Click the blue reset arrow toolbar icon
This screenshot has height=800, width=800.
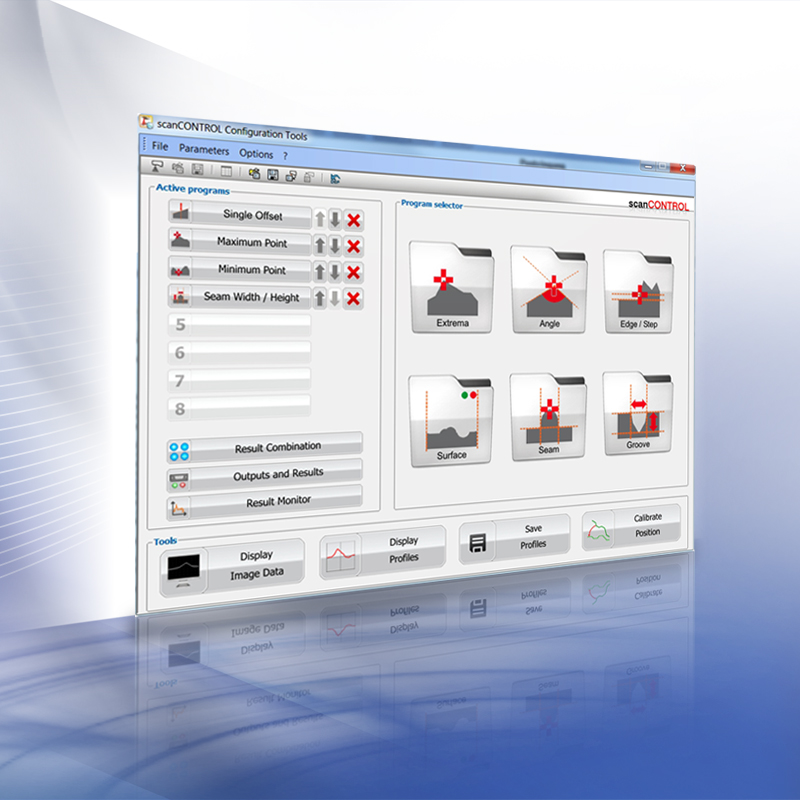pyautogui.click(x=335, y=179)
